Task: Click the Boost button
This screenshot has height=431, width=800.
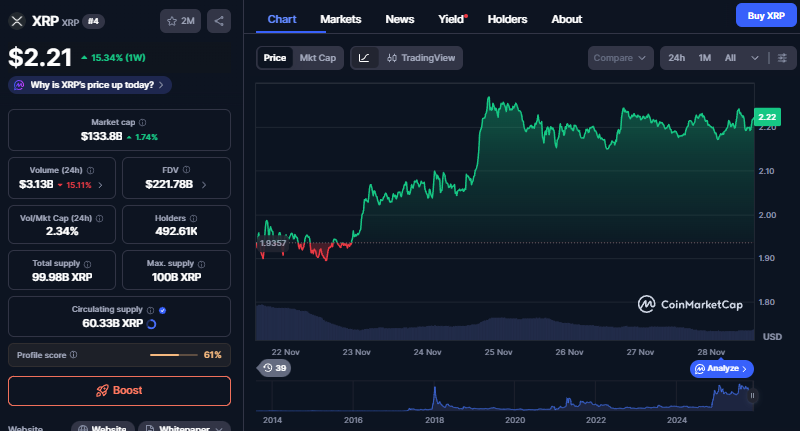Action: (119, 391)
